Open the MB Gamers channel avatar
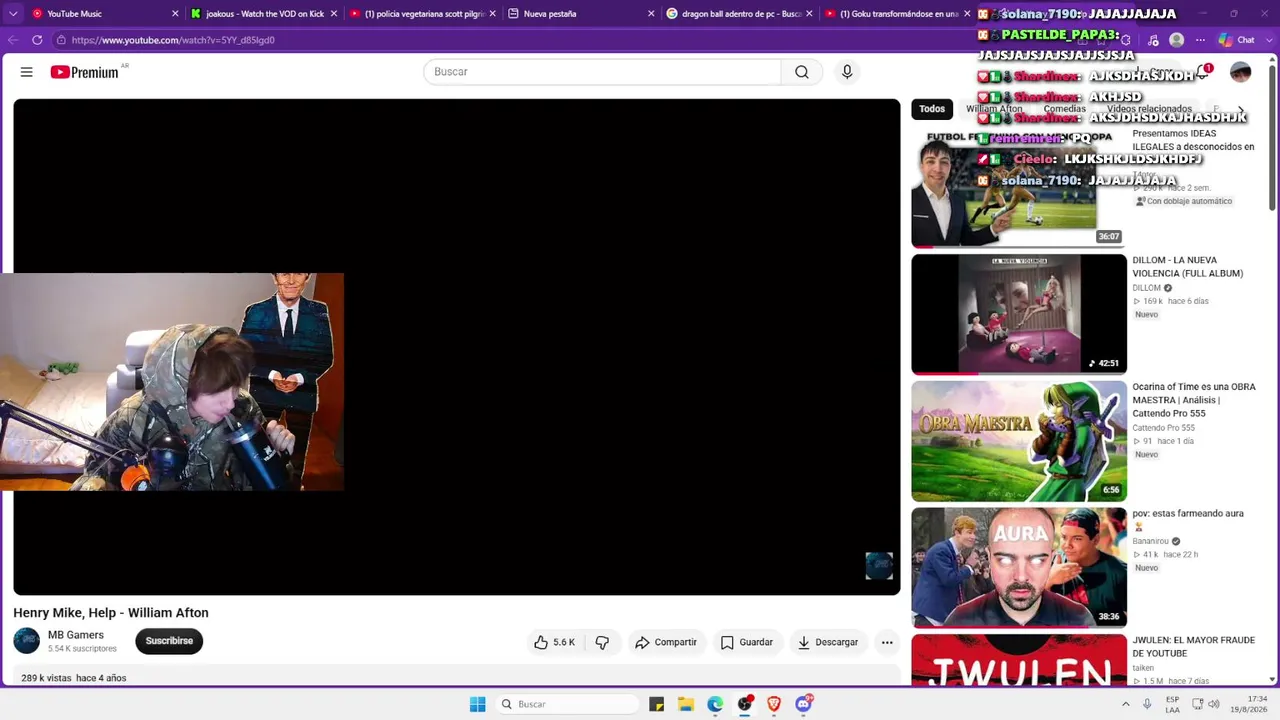The height and width of the screenshot is (720, 1280). (x=27, y=641)
